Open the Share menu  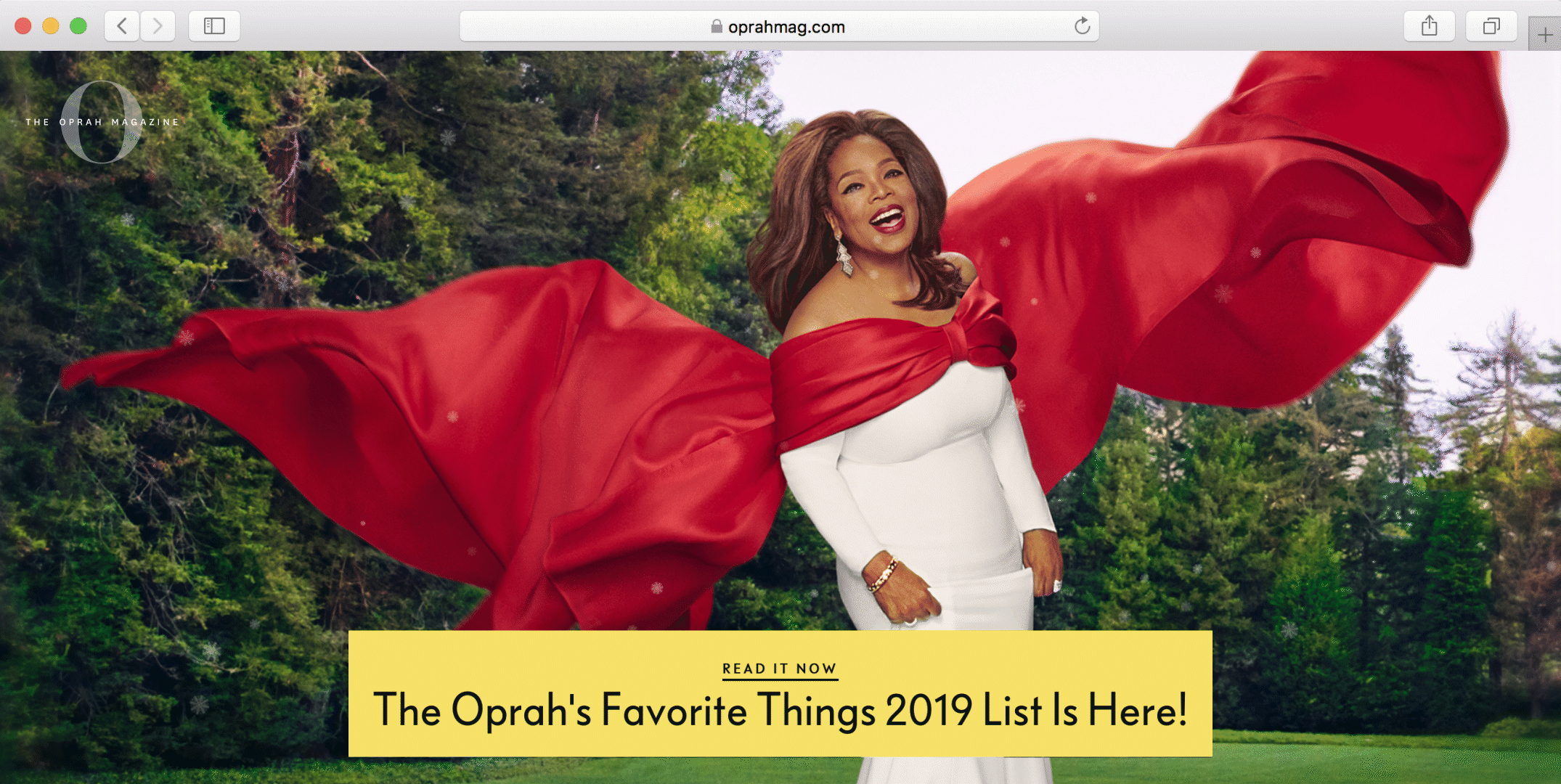click(x=1429, y=26)
